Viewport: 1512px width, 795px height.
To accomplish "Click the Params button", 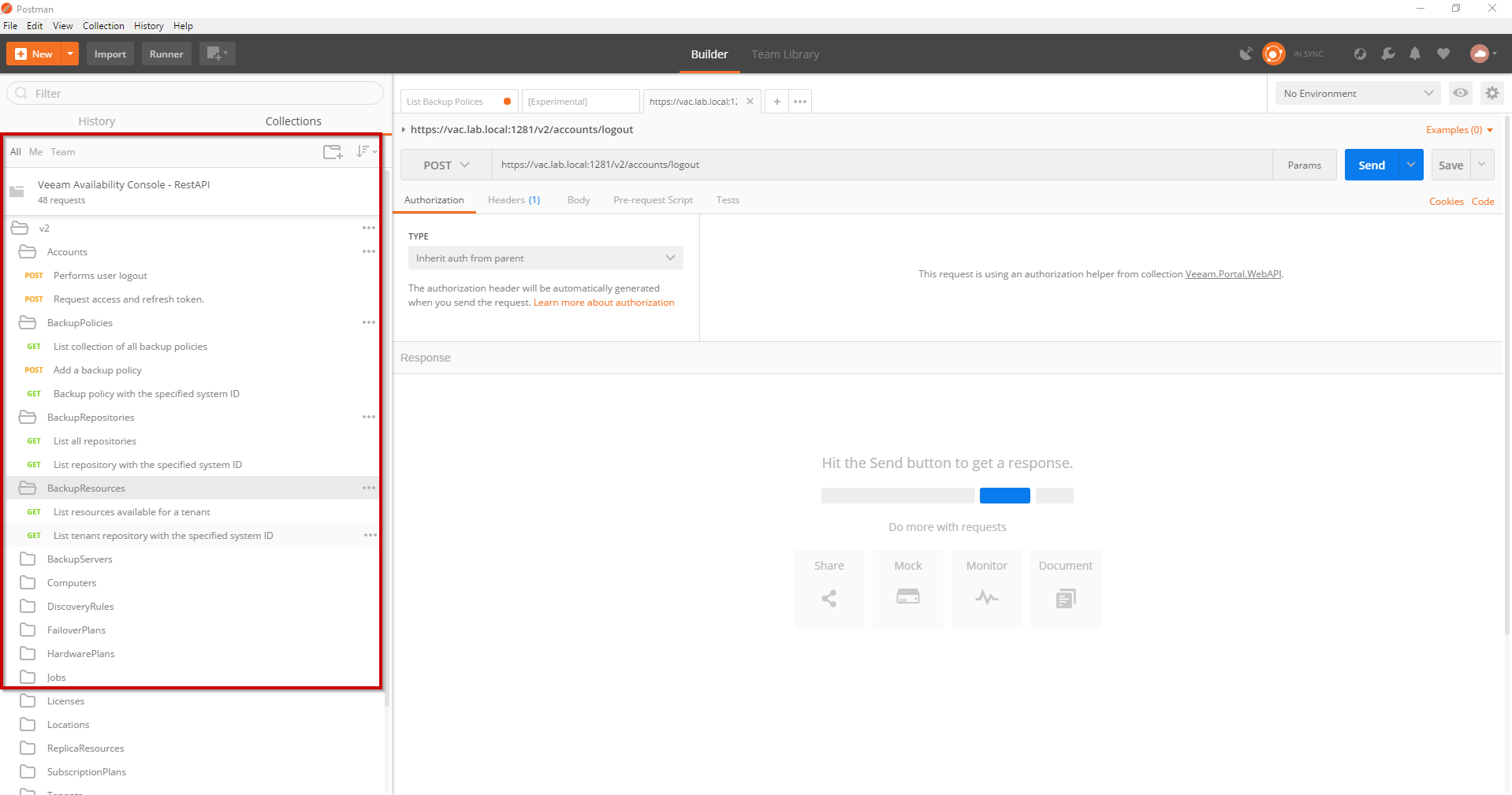I will 1304,165.
